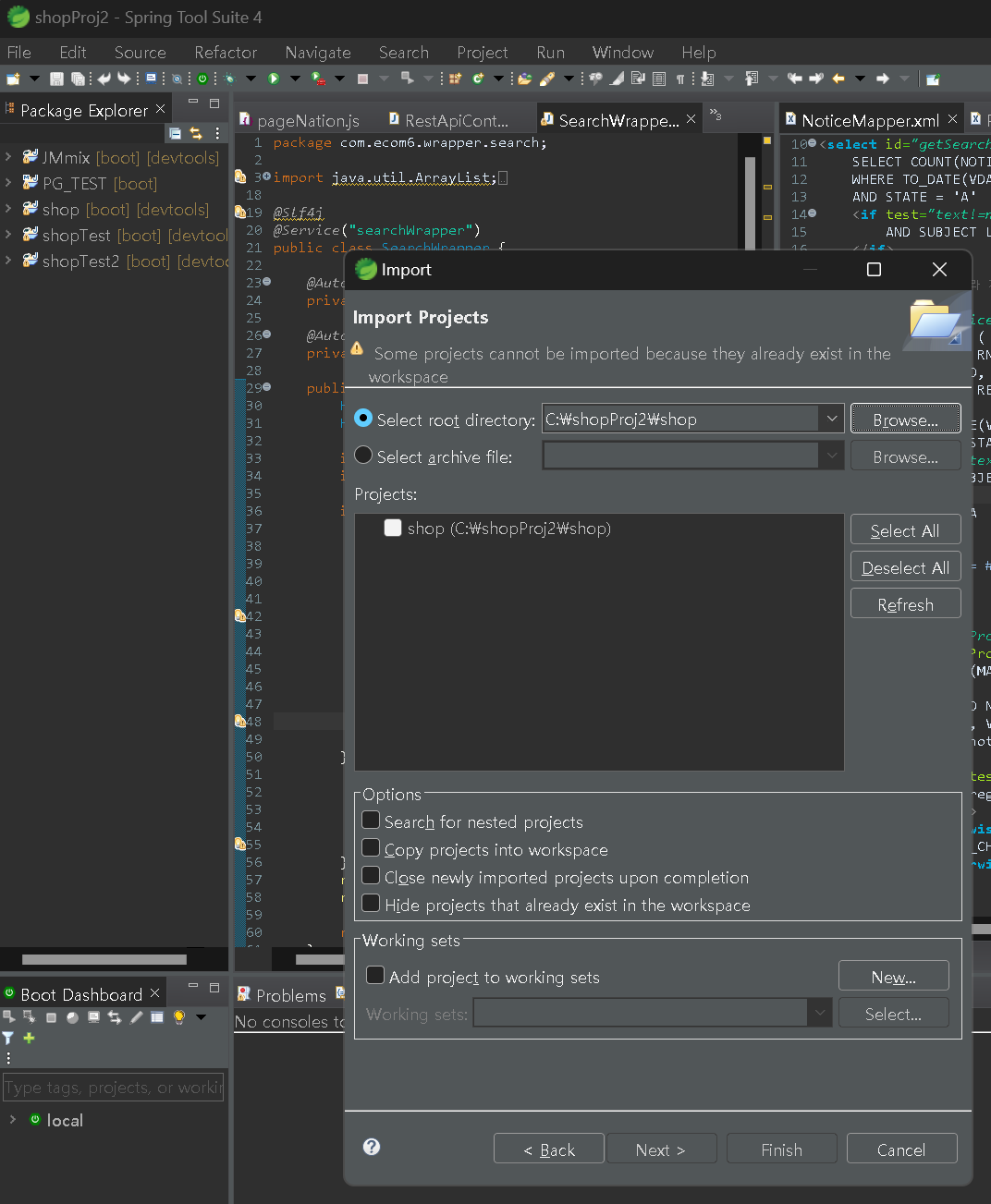Click the filter funnel icon in Boot Dashboard
Screen dimensions: 991x1204
[x=8, y=1038]
